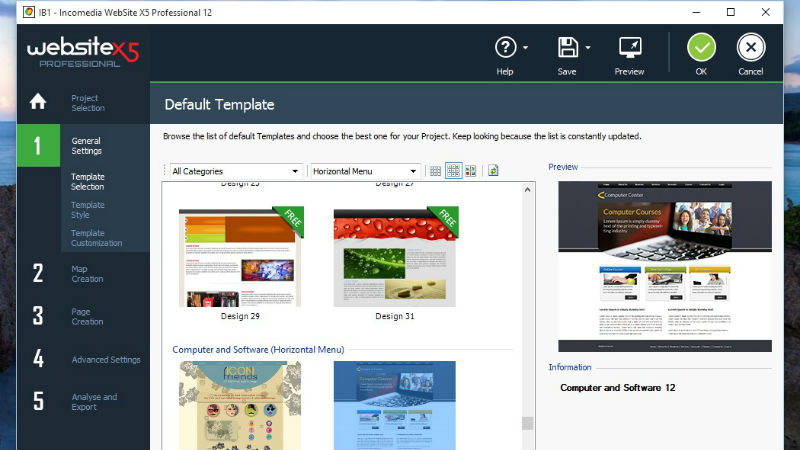800x450 pixels.
Task: Open Template Customization in sidebar
Action: (96, 238)
